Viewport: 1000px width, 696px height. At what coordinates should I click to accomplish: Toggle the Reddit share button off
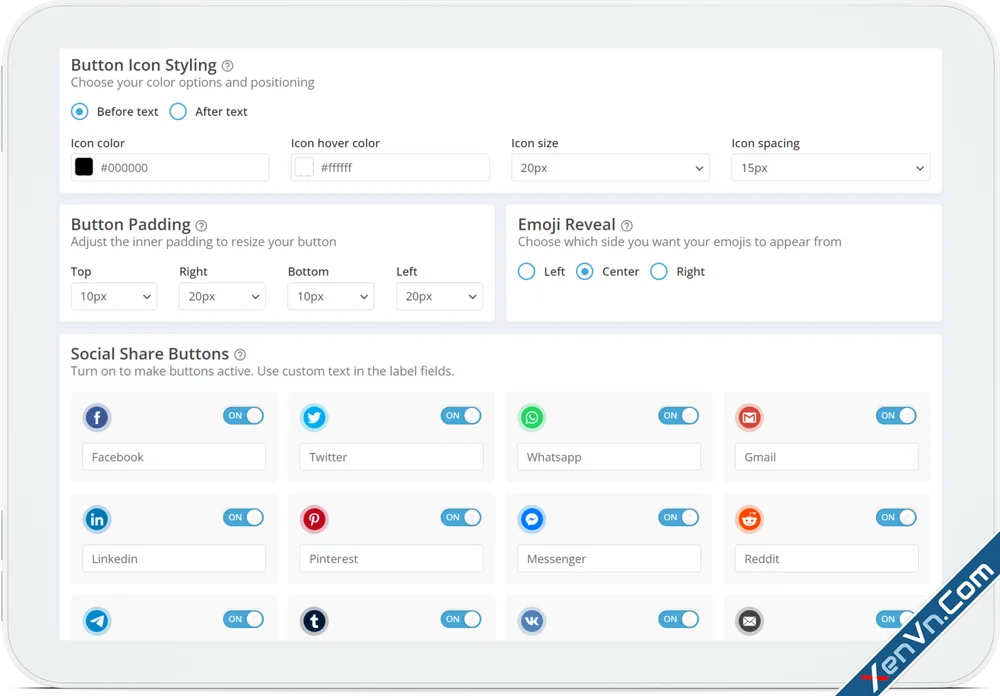click(x=896, y=517)
